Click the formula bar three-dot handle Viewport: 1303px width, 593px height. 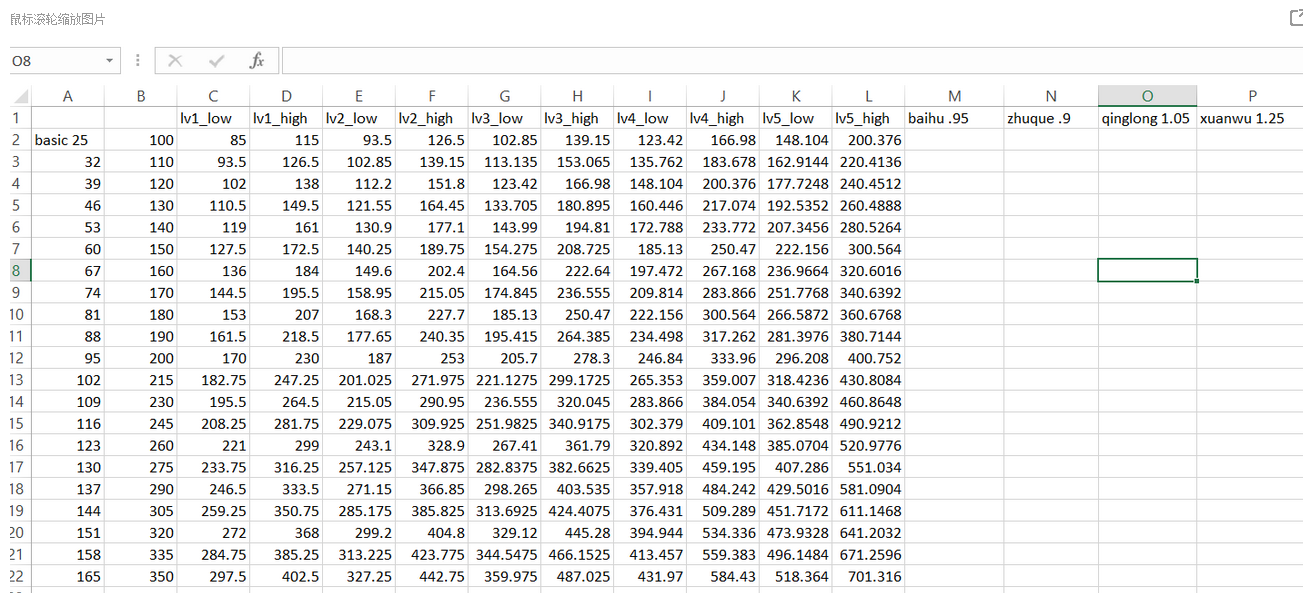pos(137,61)
